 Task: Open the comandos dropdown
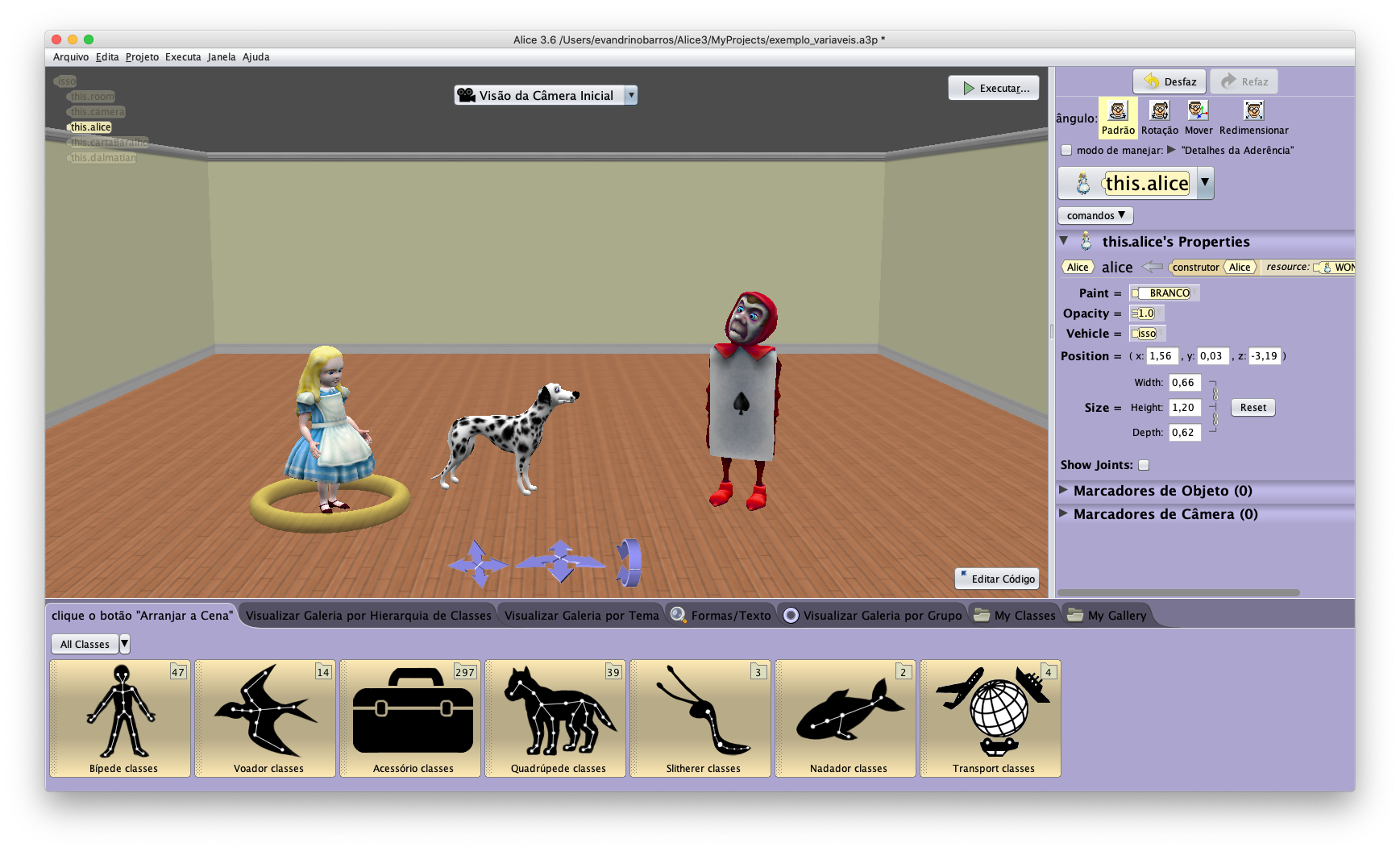(1095, 215)
